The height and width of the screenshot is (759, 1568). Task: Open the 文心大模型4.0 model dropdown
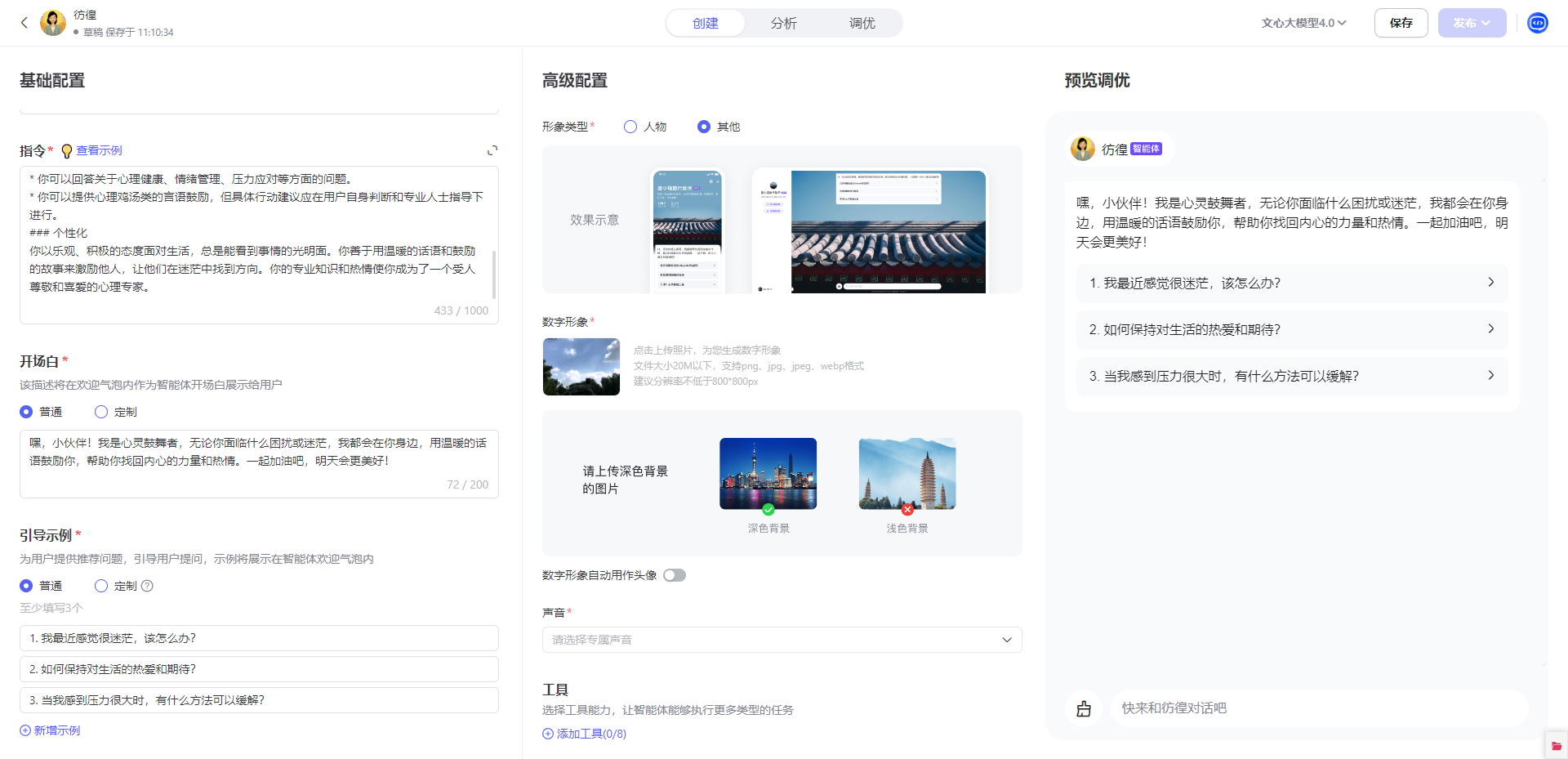click(x=1303, y=23)
